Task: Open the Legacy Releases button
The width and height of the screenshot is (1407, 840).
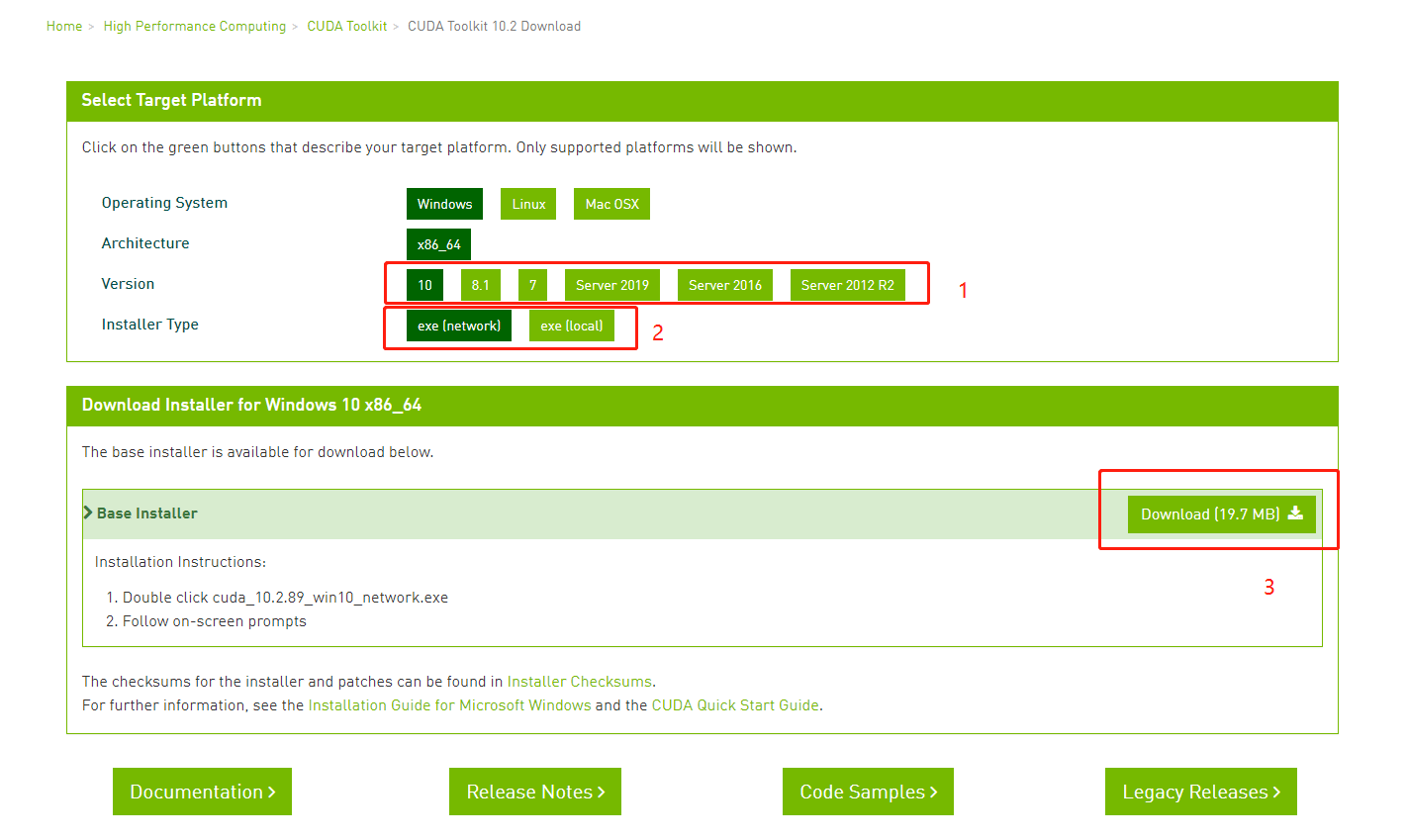Action: [1201, 792]
